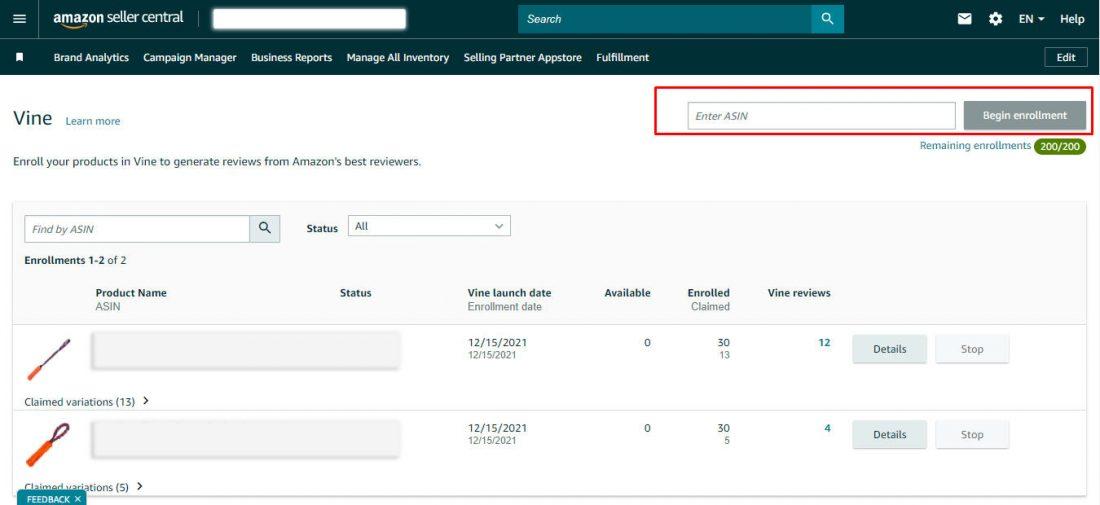Expand Claimed variations (13)
Image resolution: width=1100 pixels, height=505 pixels.
[86, 401]
